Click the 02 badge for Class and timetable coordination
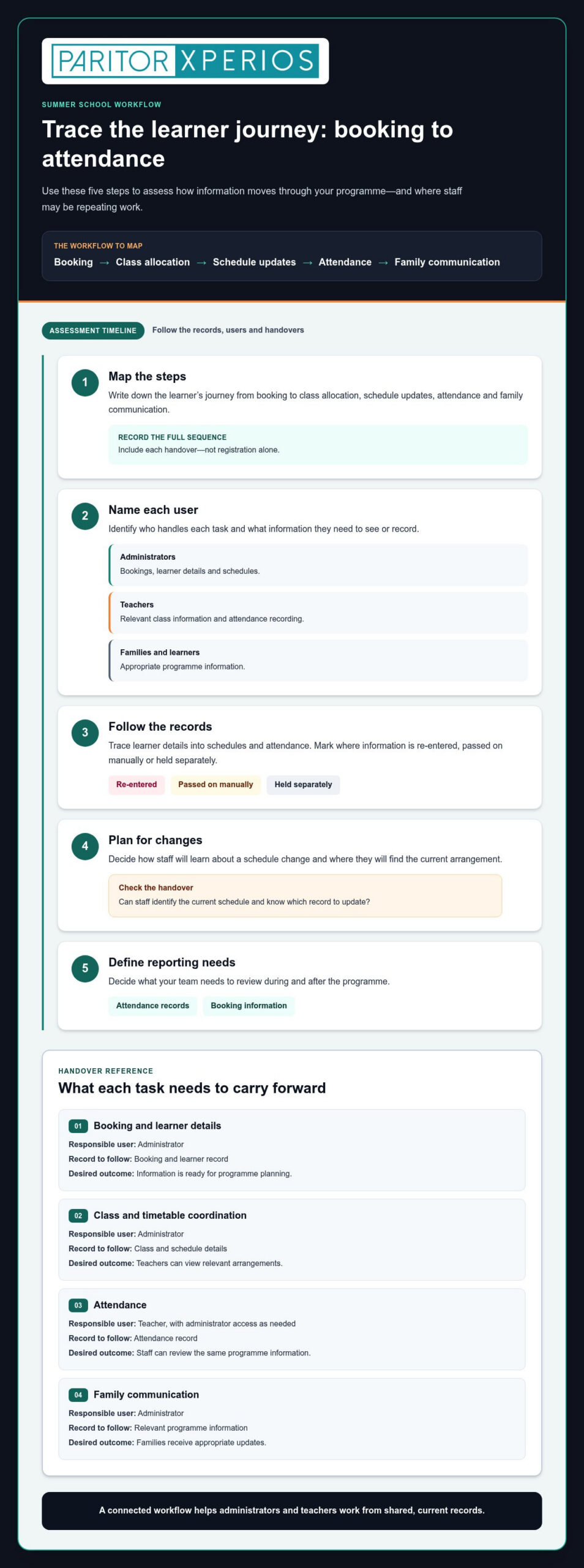584x1568 pixels. point(78,1215)
